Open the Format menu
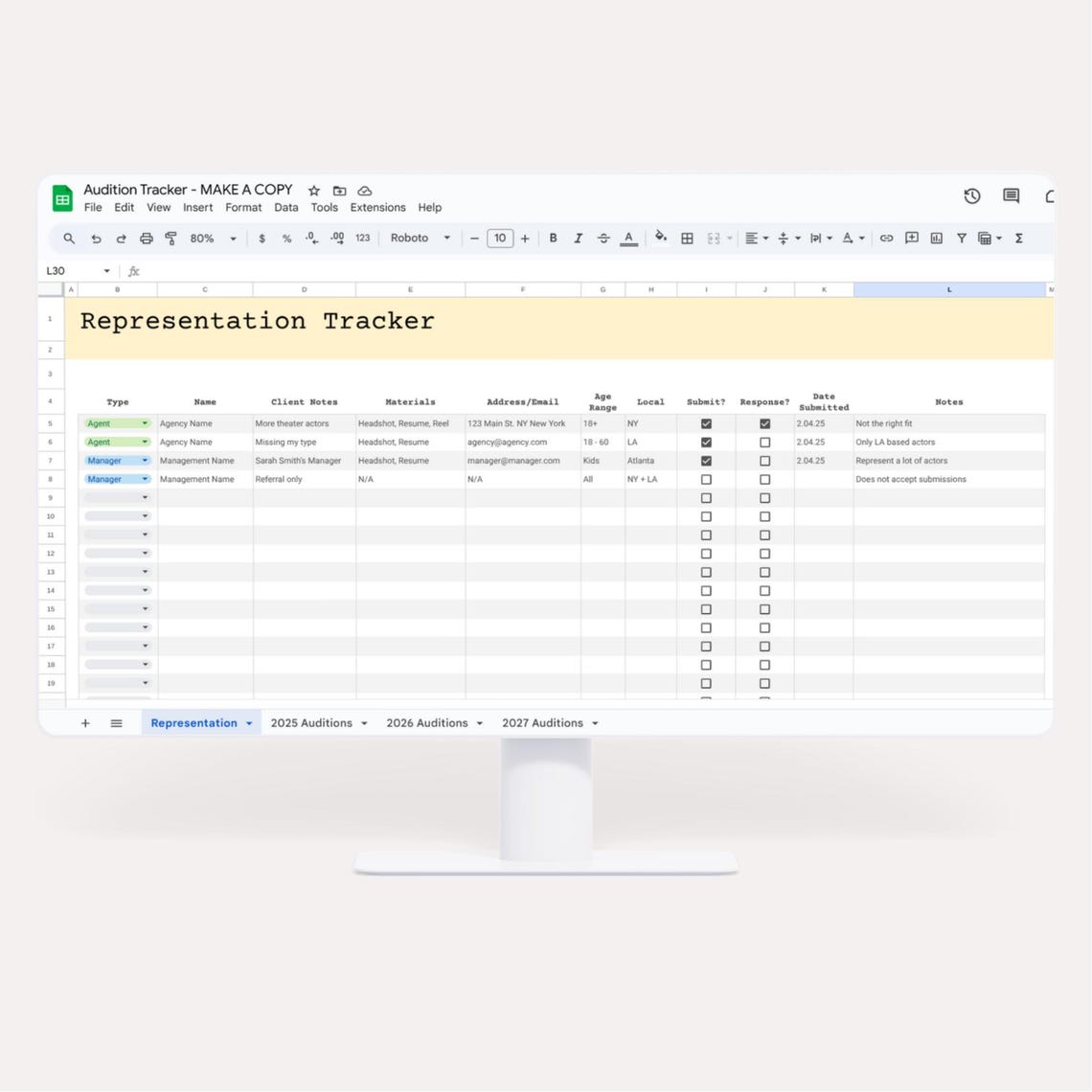 [x=243, y=207]
